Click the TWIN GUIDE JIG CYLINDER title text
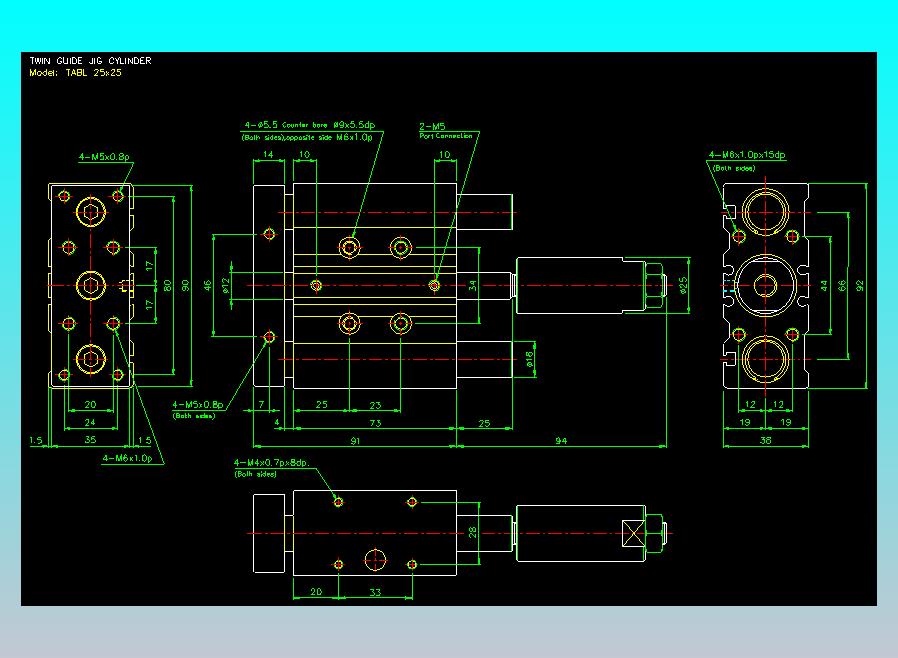 coord(91,61)
